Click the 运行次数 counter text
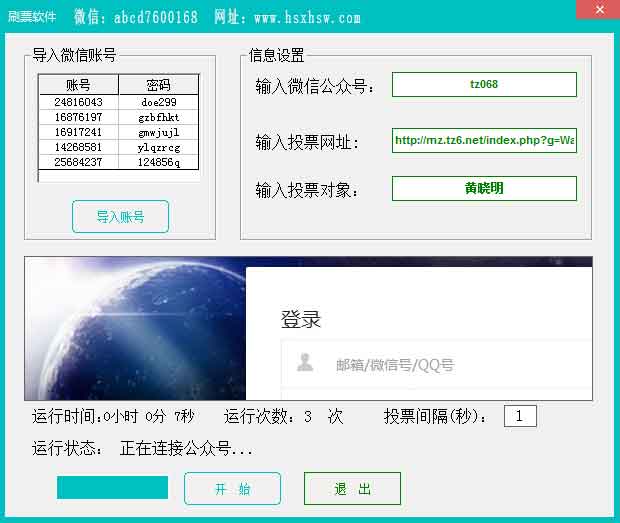 pyautogui.click(x=284, y=416)
